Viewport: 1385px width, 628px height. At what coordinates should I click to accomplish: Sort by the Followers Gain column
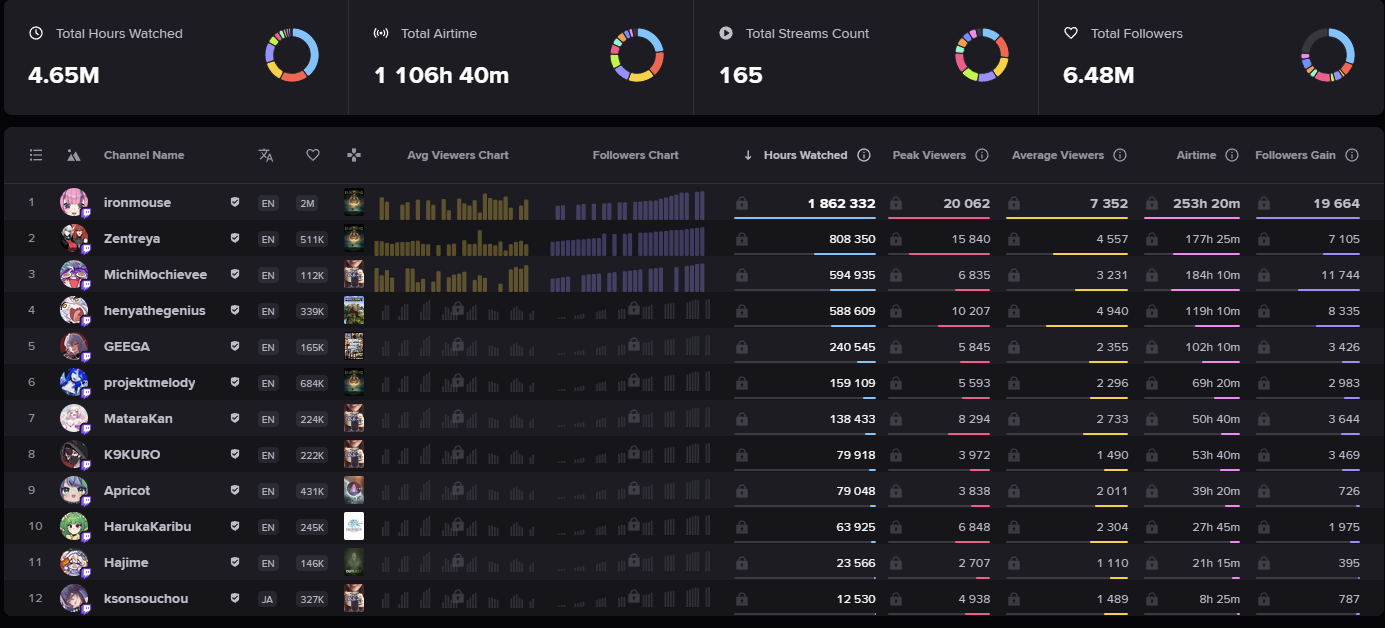1295,155
